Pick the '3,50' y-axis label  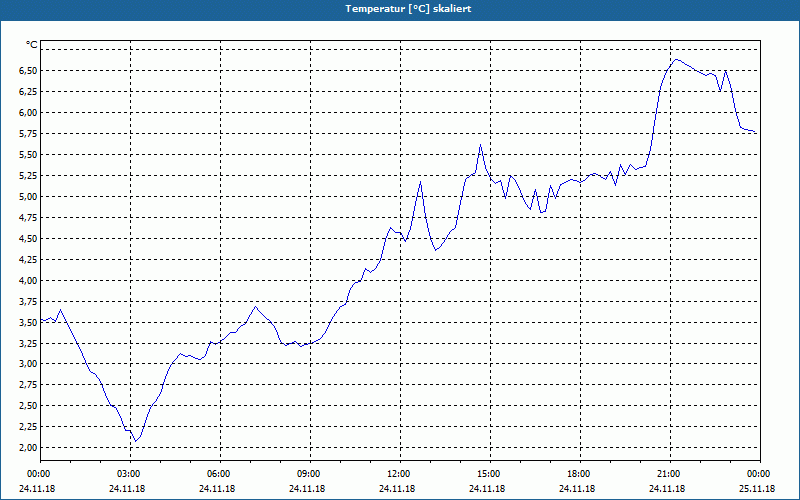(x=28, y=322)
